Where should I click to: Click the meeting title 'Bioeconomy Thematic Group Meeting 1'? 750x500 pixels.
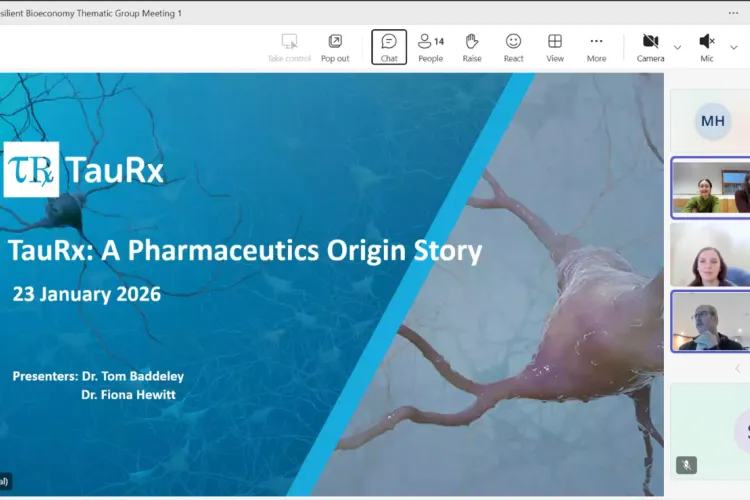pos(103,13)
